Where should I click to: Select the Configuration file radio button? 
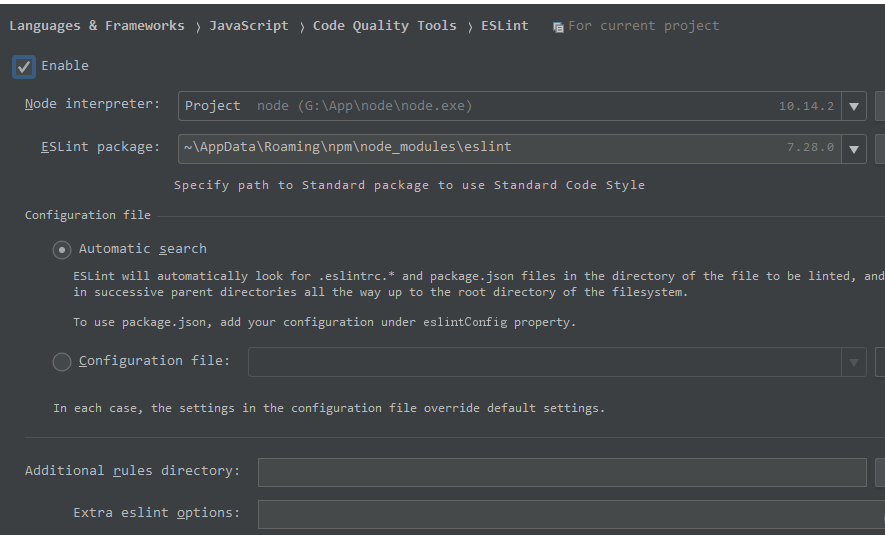62,362
